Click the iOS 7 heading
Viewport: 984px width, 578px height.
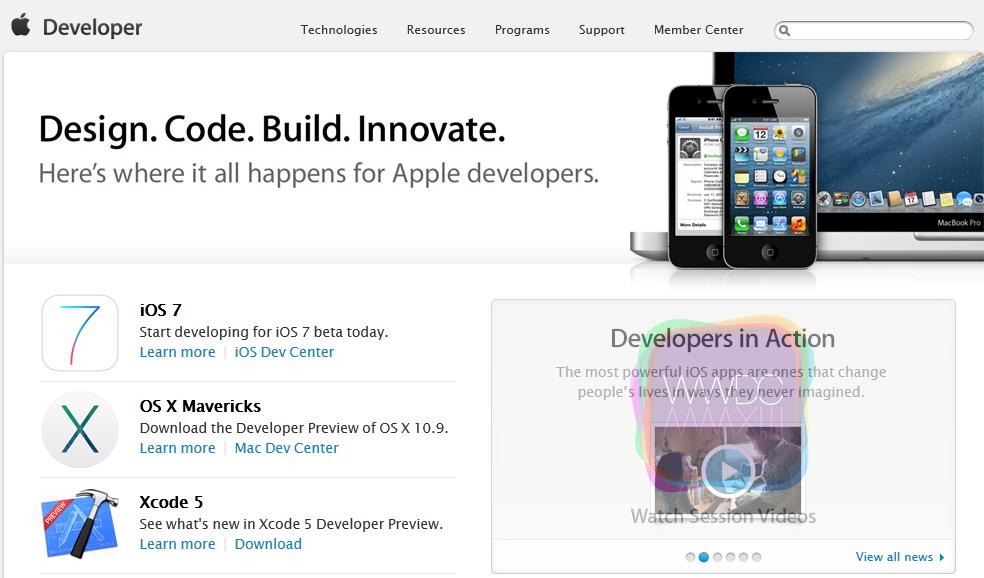pyautogui.click(x=161, y=310)
